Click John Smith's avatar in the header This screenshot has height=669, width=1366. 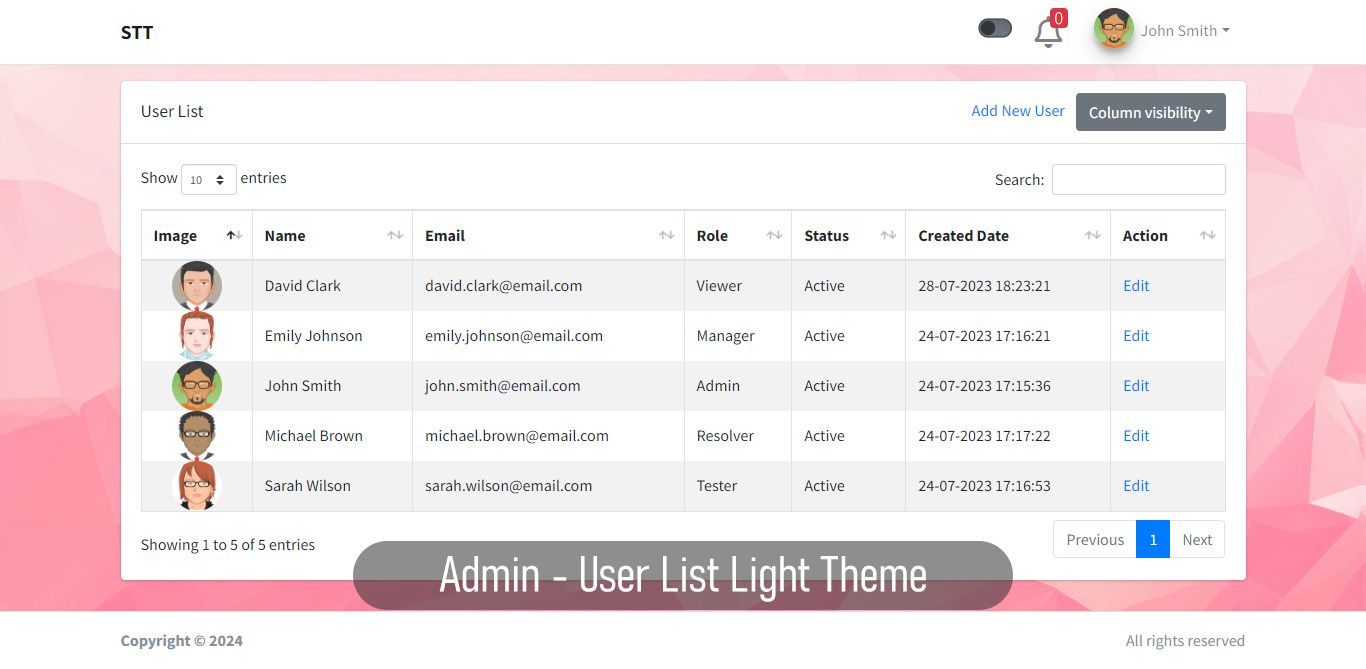(x=1113, y=30)
